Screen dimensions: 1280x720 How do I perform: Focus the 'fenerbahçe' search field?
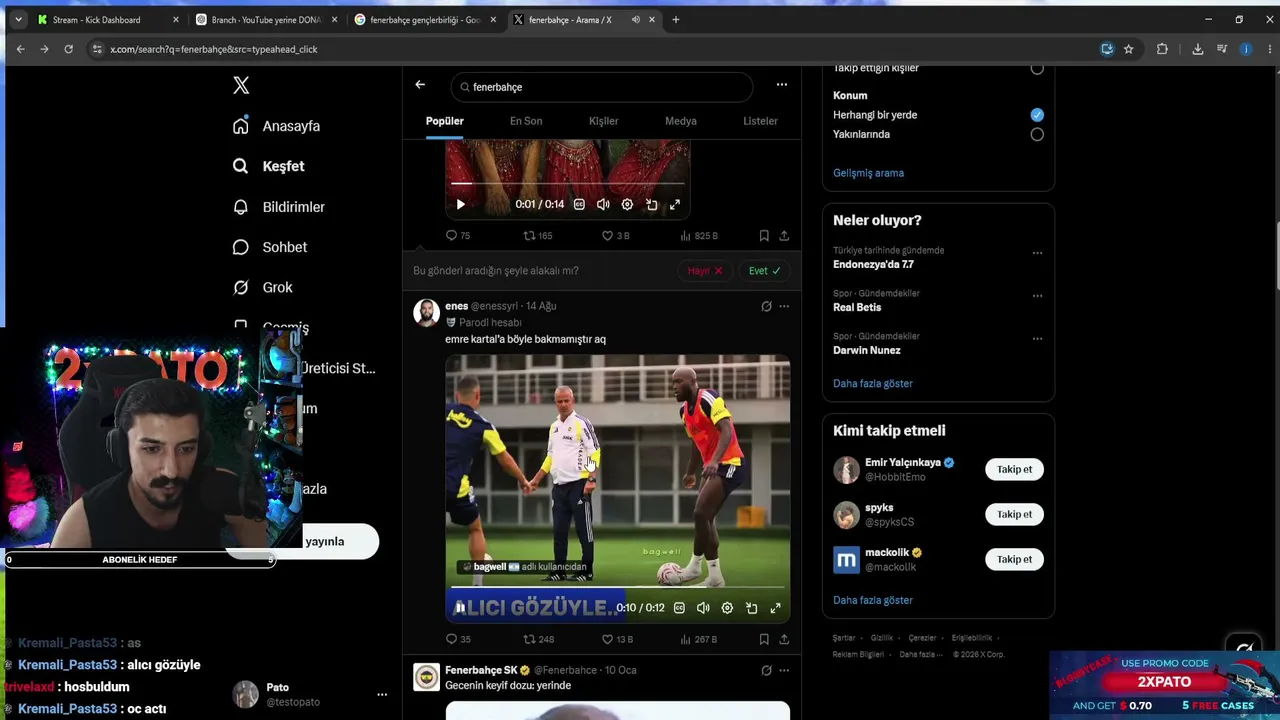(601, 87)
